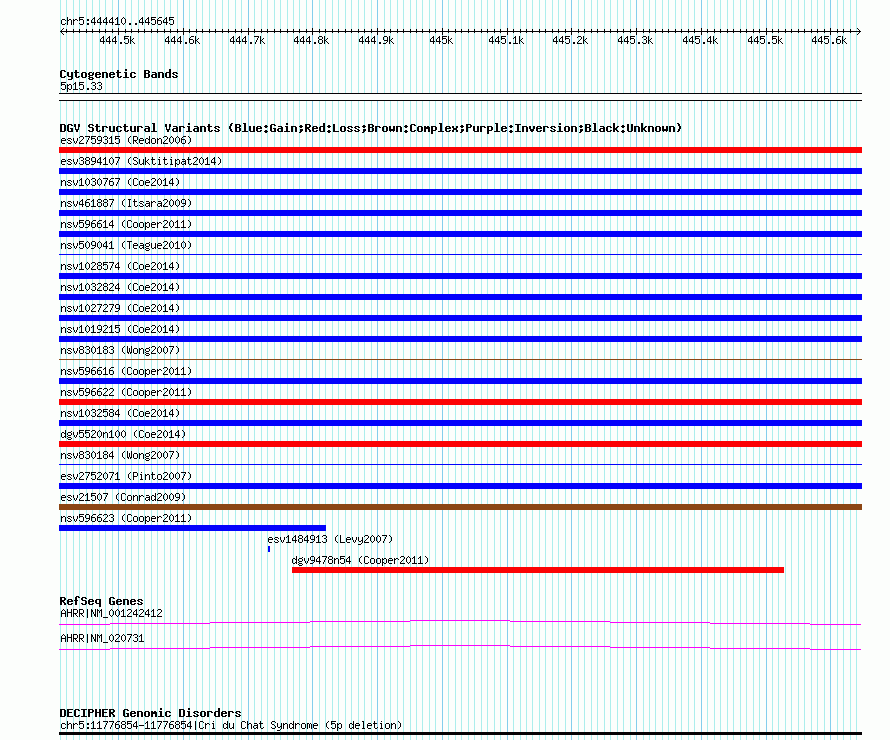Select the nsv596616 (Cooper2011) variant label
Viewport: 890px width, 740px height.
(x=126, y=371)
